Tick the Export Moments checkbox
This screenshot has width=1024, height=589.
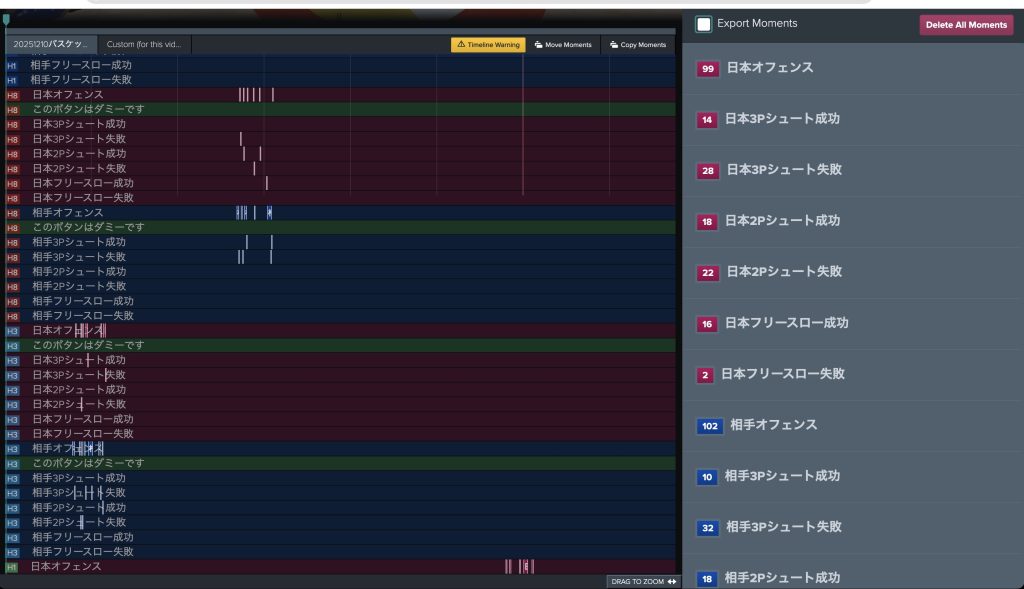(704, 24)
